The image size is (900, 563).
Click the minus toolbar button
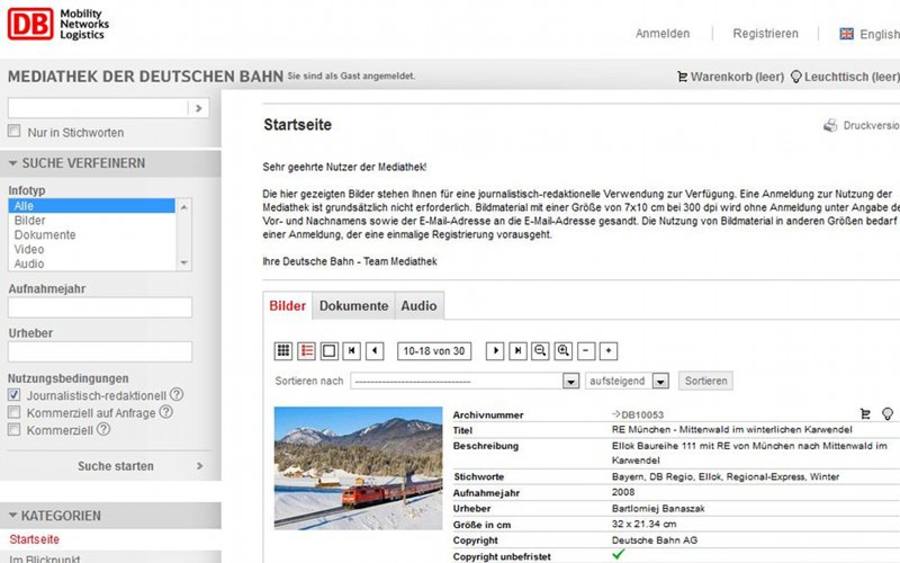[586, 351]
